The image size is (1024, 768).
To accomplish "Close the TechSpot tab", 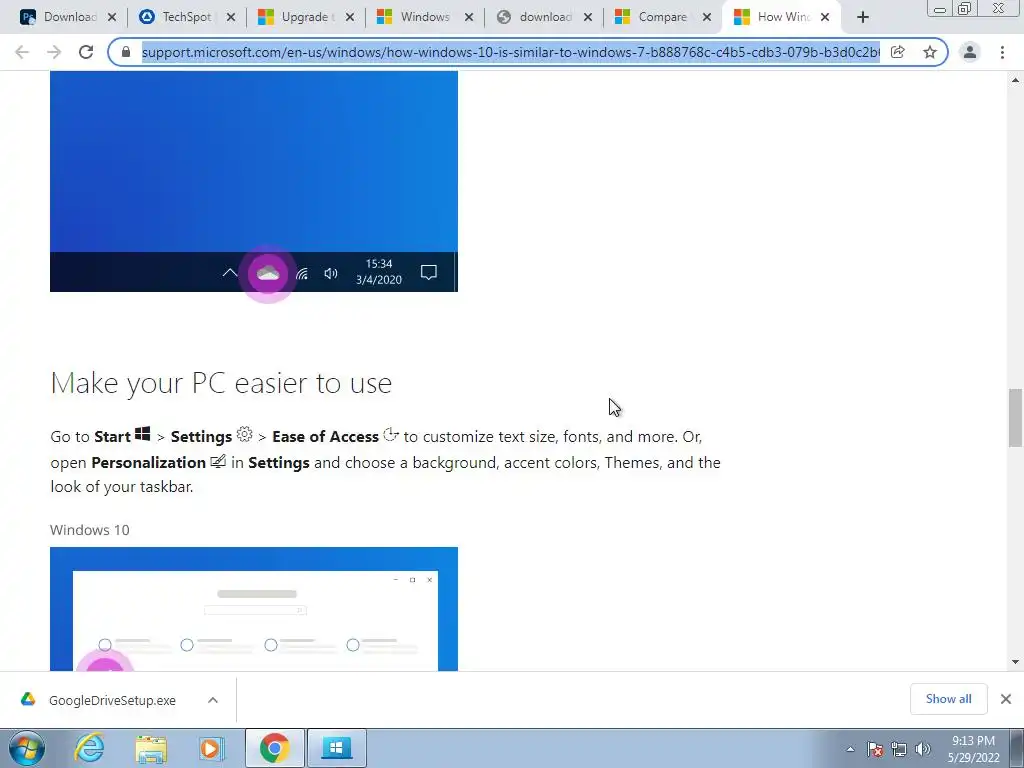I will [231, 17].
